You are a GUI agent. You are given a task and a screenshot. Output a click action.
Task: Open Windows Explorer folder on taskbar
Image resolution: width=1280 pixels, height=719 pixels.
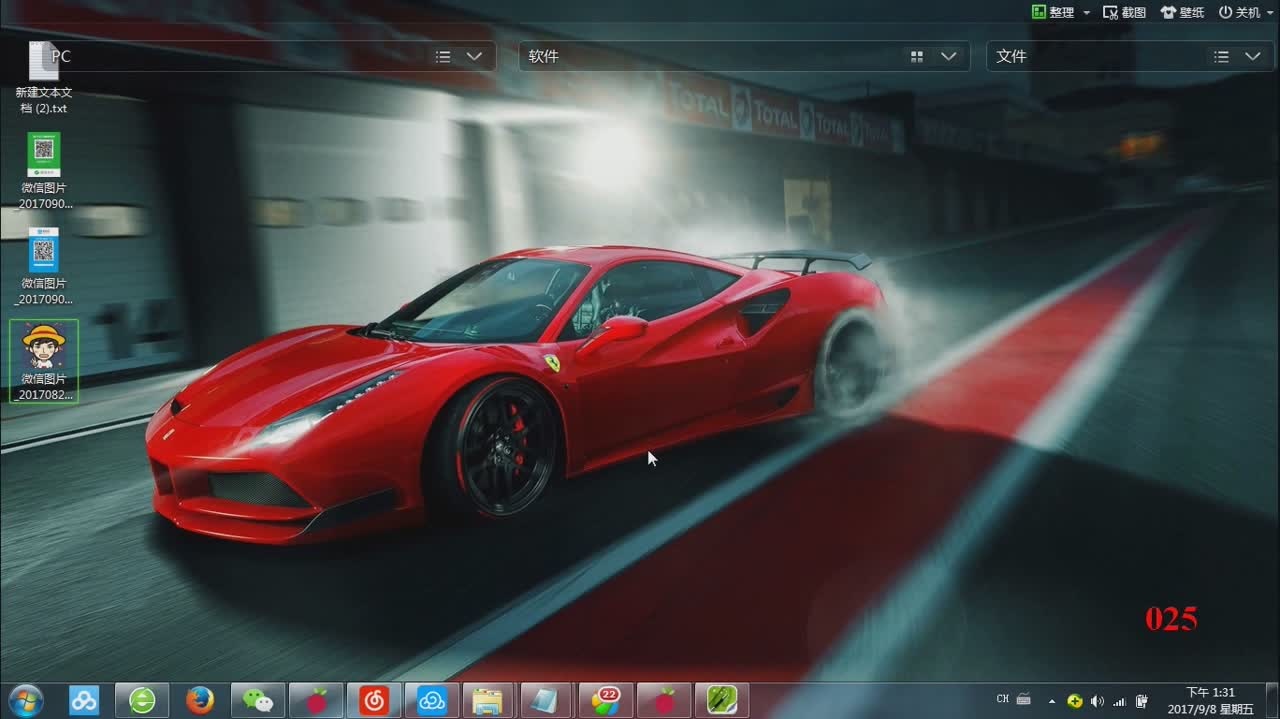click(x=488, y=700)
